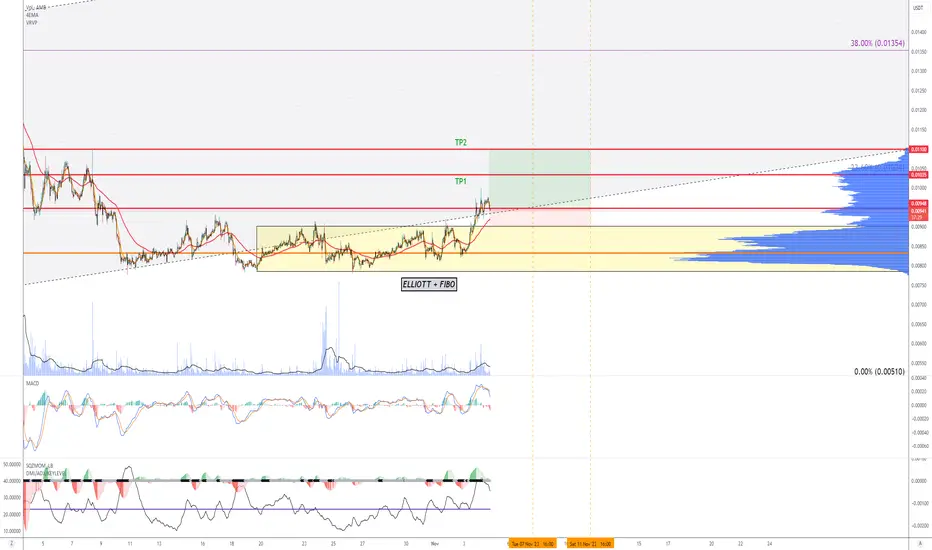Select the Vol AMB legend label

coord(36,8)
